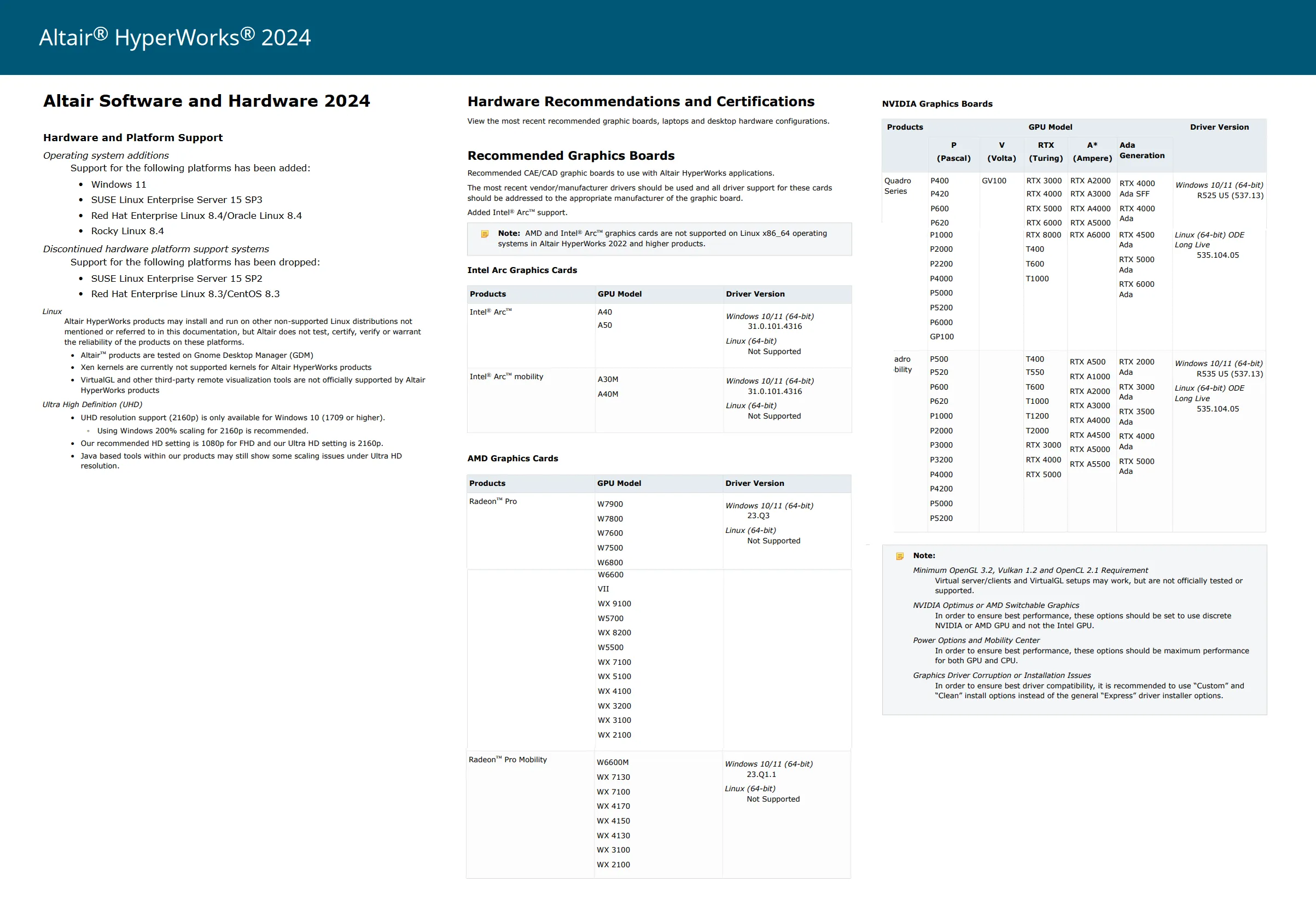This screenshot has width=1316, height=899.
Task: Click the RTX 3500 Ada mobility model
Action: [1137, 417]
